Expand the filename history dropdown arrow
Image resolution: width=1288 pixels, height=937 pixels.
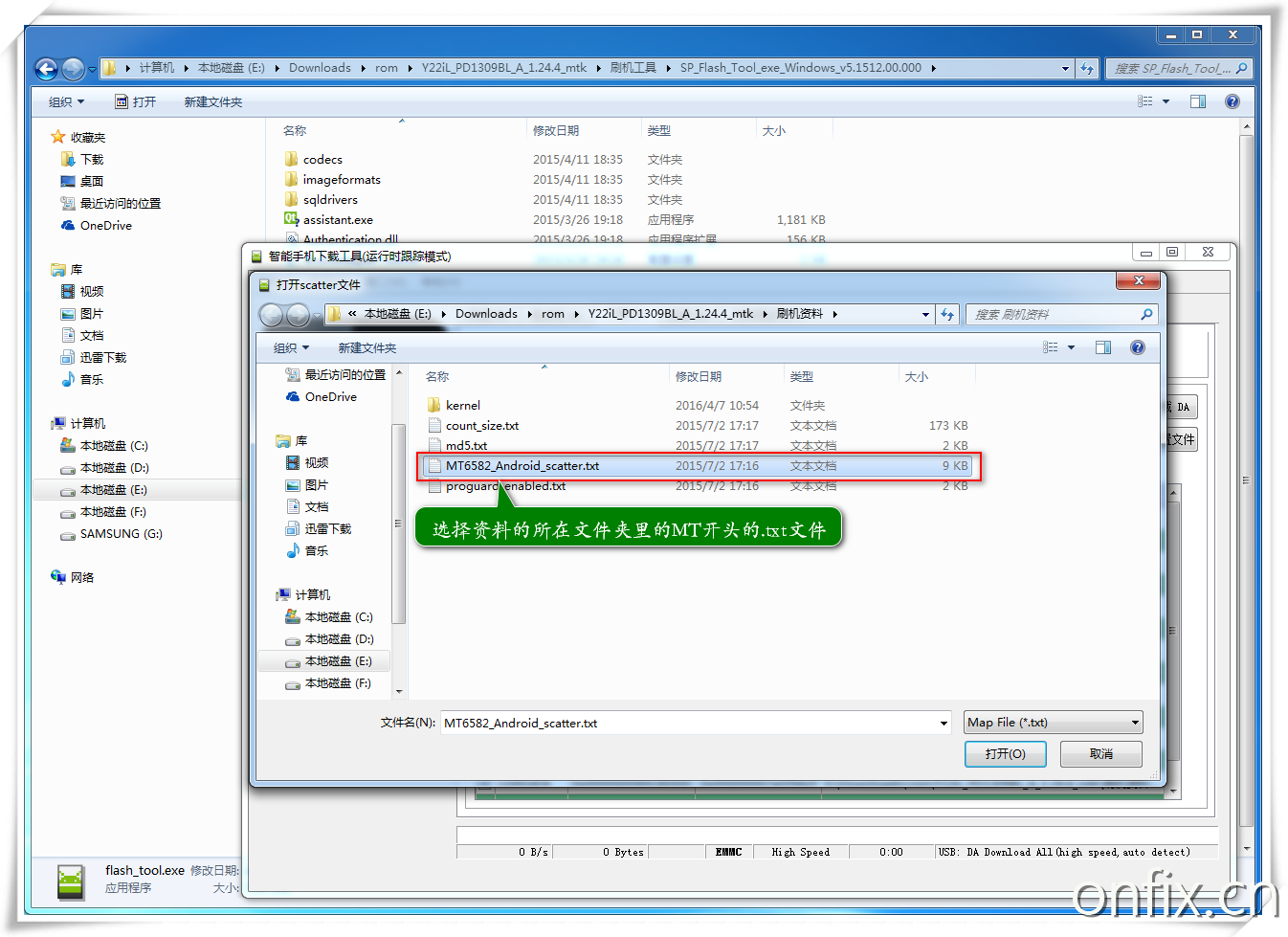coord(944,724)
